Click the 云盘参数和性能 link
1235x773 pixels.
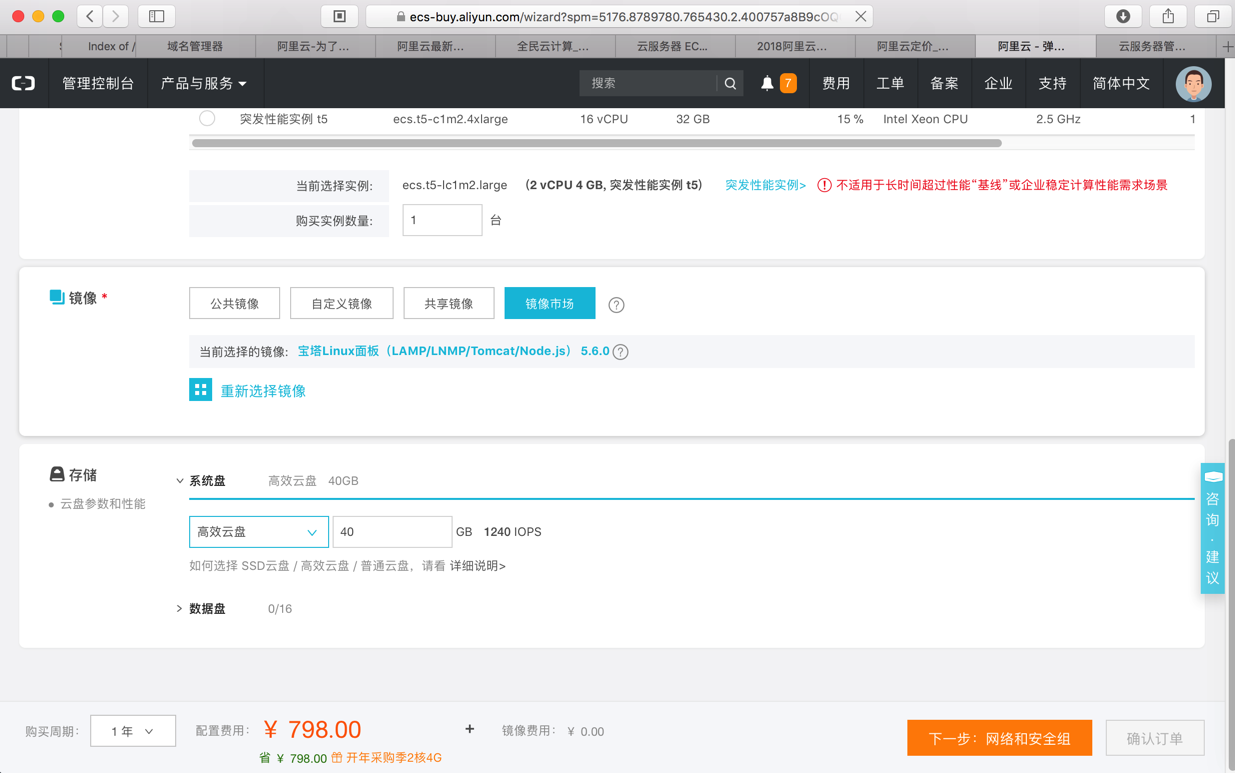tap(103, 504)
